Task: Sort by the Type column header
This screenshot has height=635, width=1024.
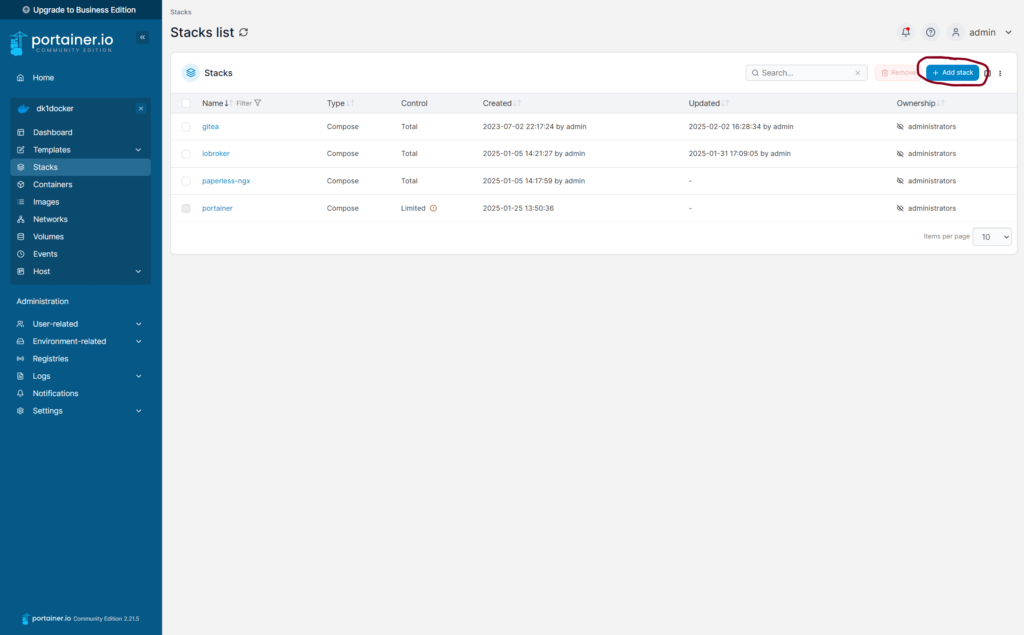Action: tap(340, 103)
